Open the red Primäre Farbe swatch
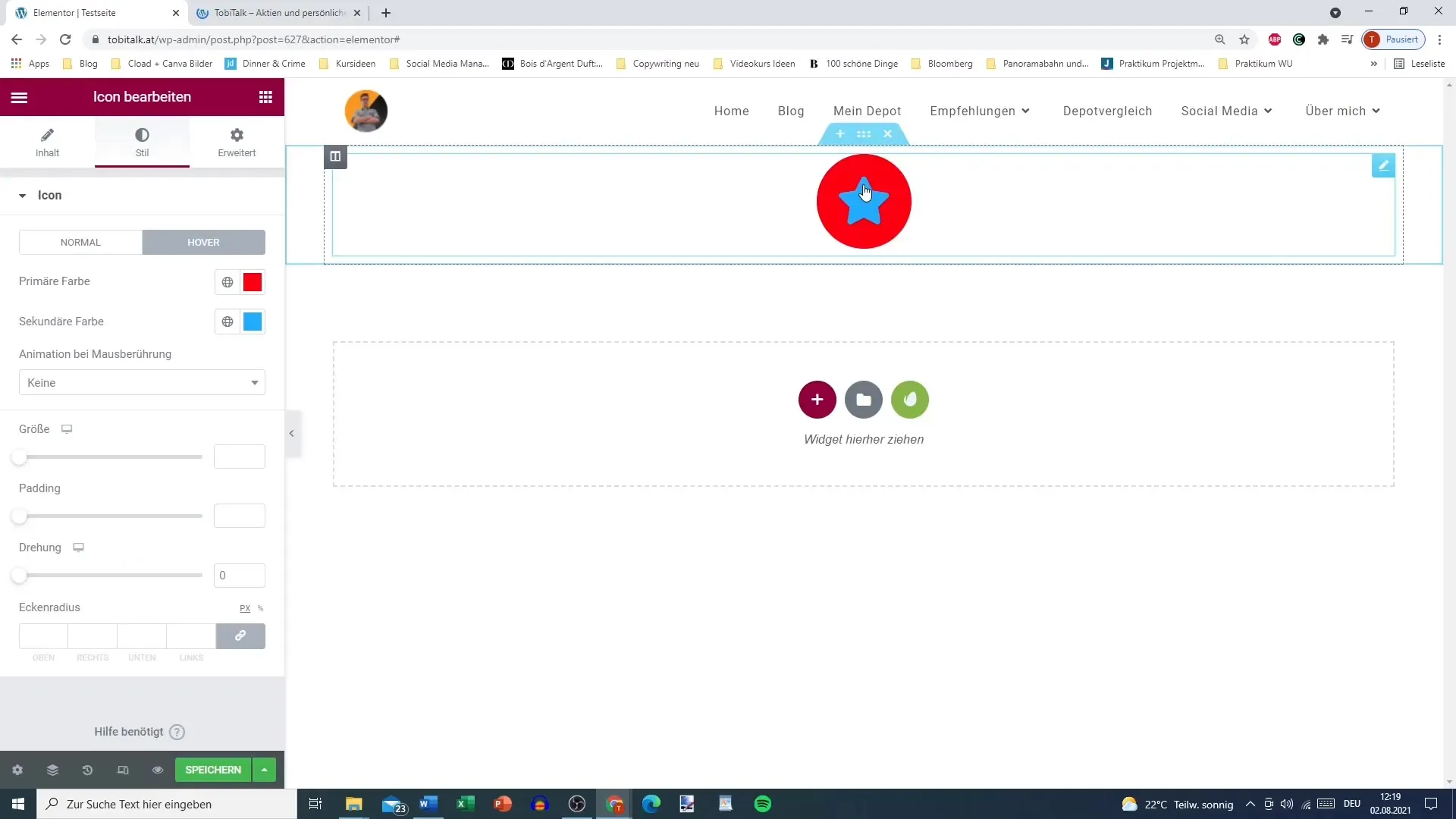 253,282
